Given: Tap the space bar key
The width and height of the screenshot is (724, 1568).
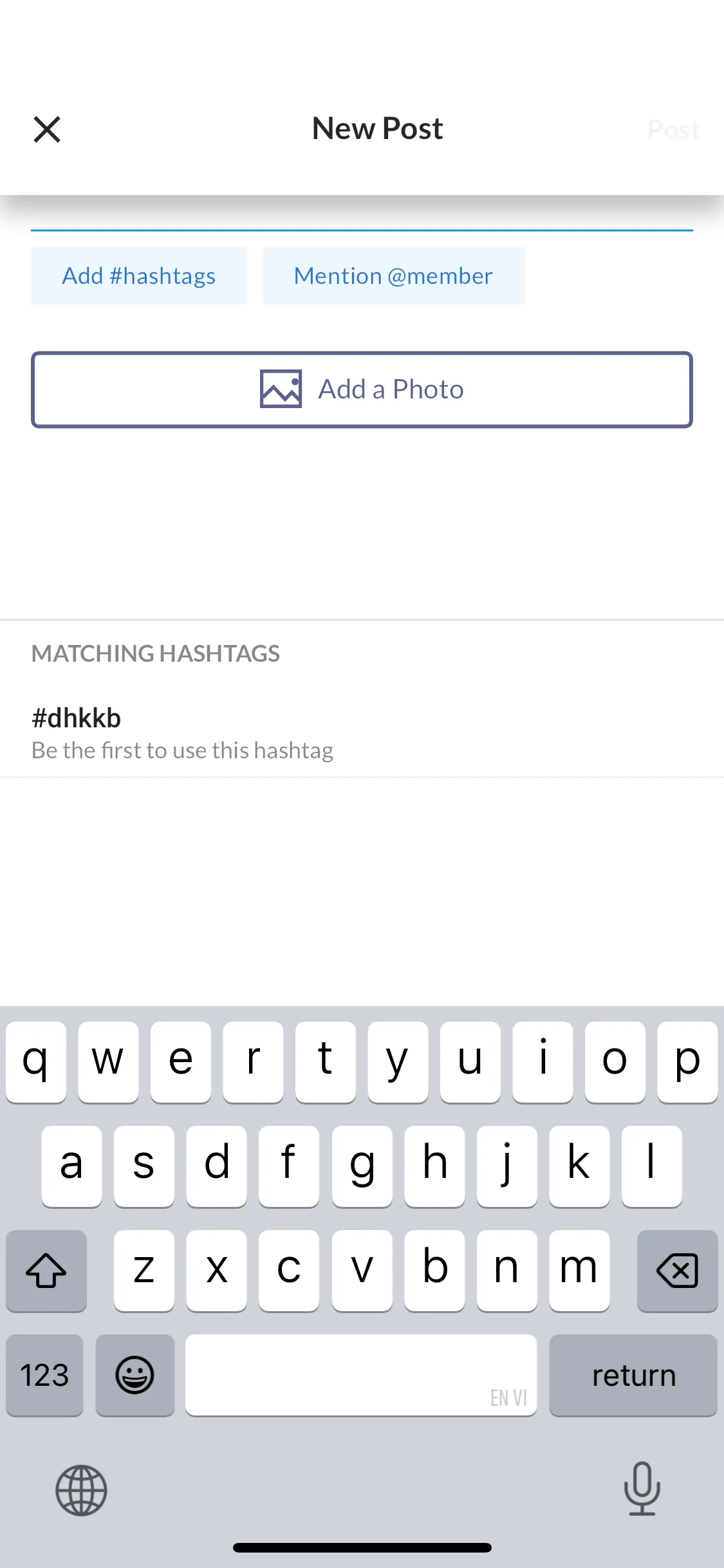Looking at the screenshot, I should [361, 1376].
